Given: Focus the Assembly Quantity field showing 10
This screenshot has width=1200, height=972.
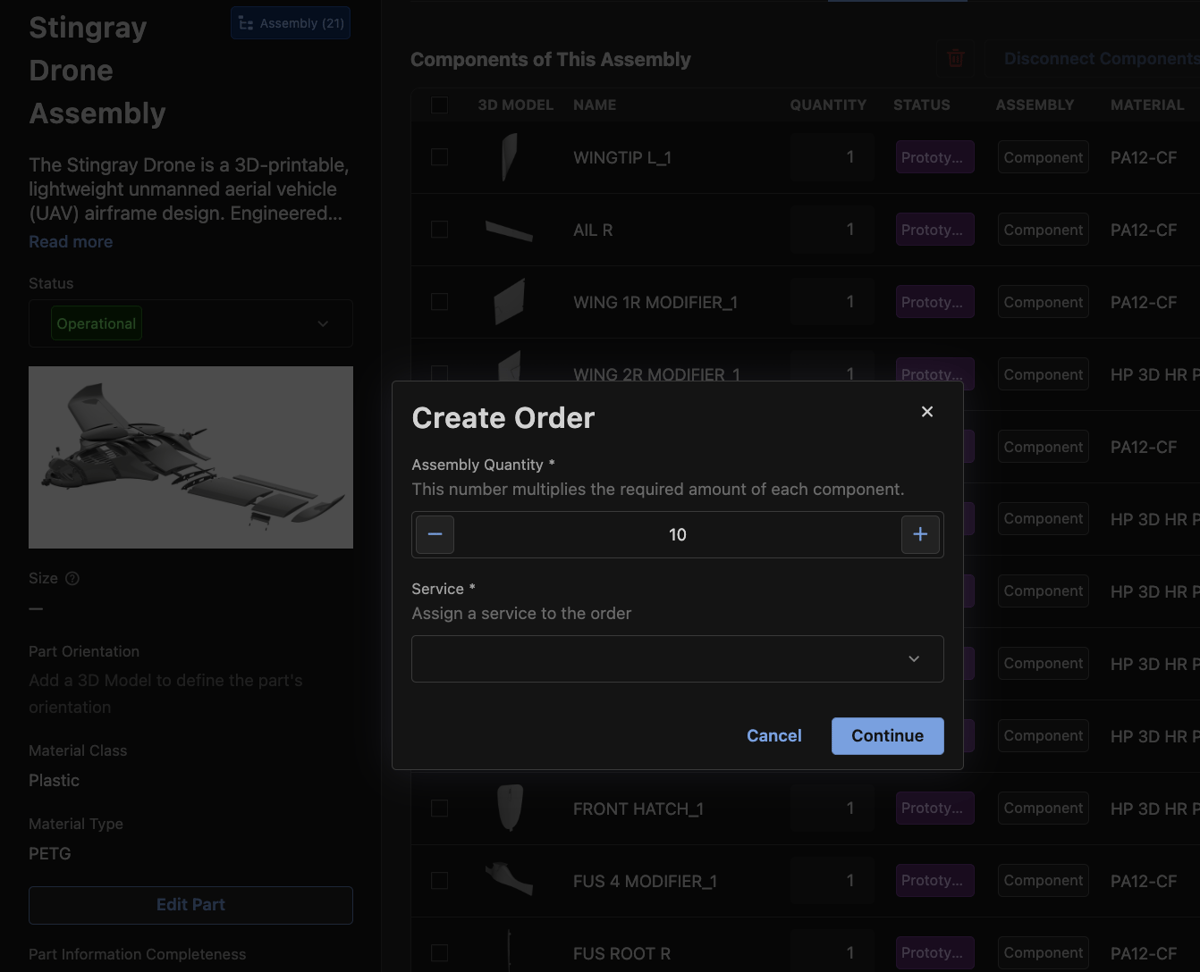Looking at the screenshot, I should click(x=678, y=535).
